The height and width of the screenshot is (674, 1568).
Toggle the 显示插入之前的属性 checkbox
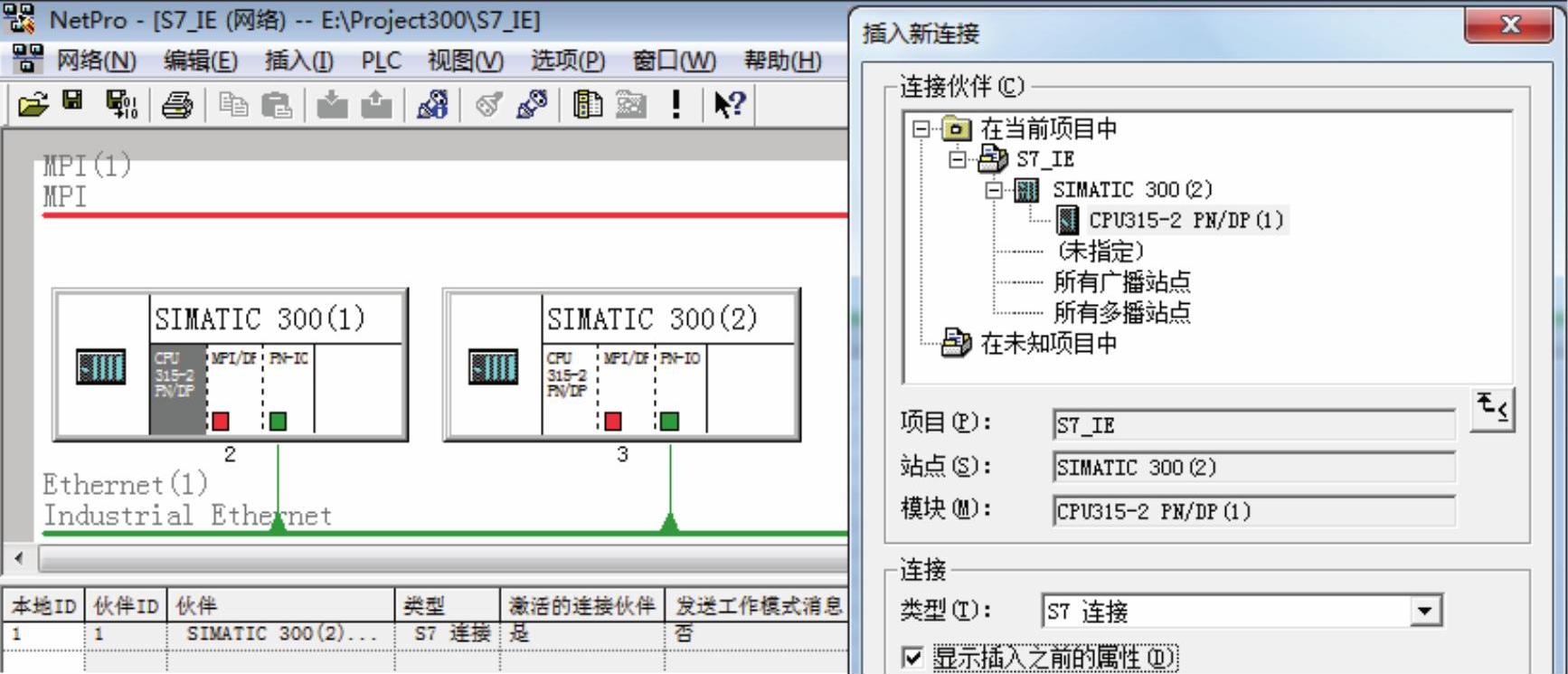tap(913, 657)
